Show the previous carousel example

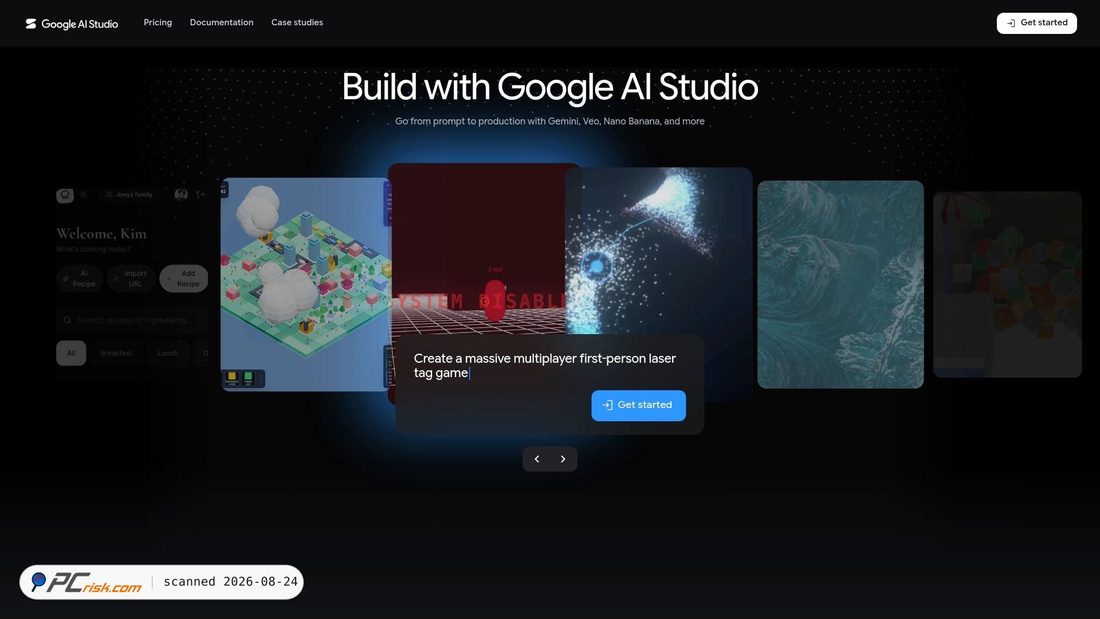[x=537, y=459]
